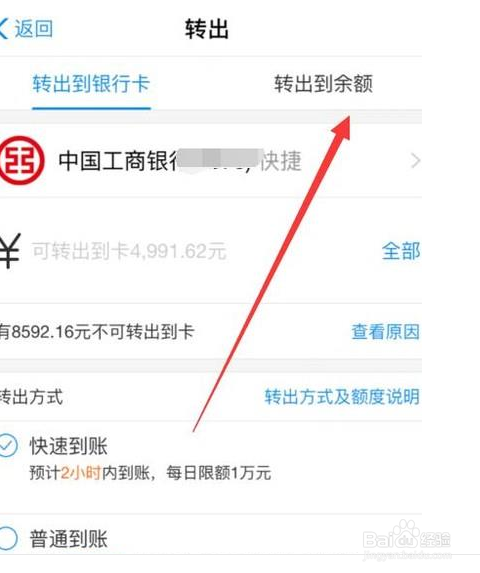480x573 pixels.
Task: Switch to 转出到银行卡 tab
Action: (x=91, y=84)
